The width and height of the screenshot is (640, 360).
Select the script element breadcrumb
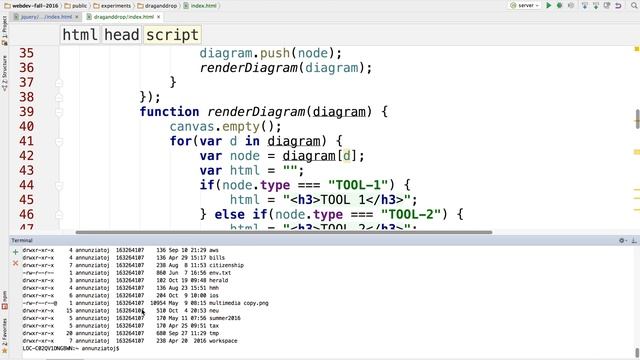tap(172, 35)
